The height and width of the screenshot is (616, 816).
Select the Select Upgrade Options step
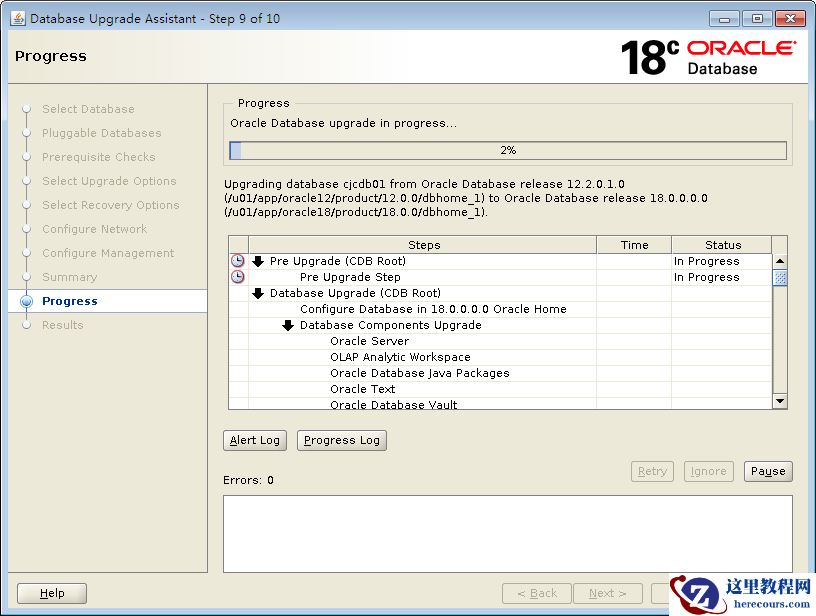coord(109,181)
